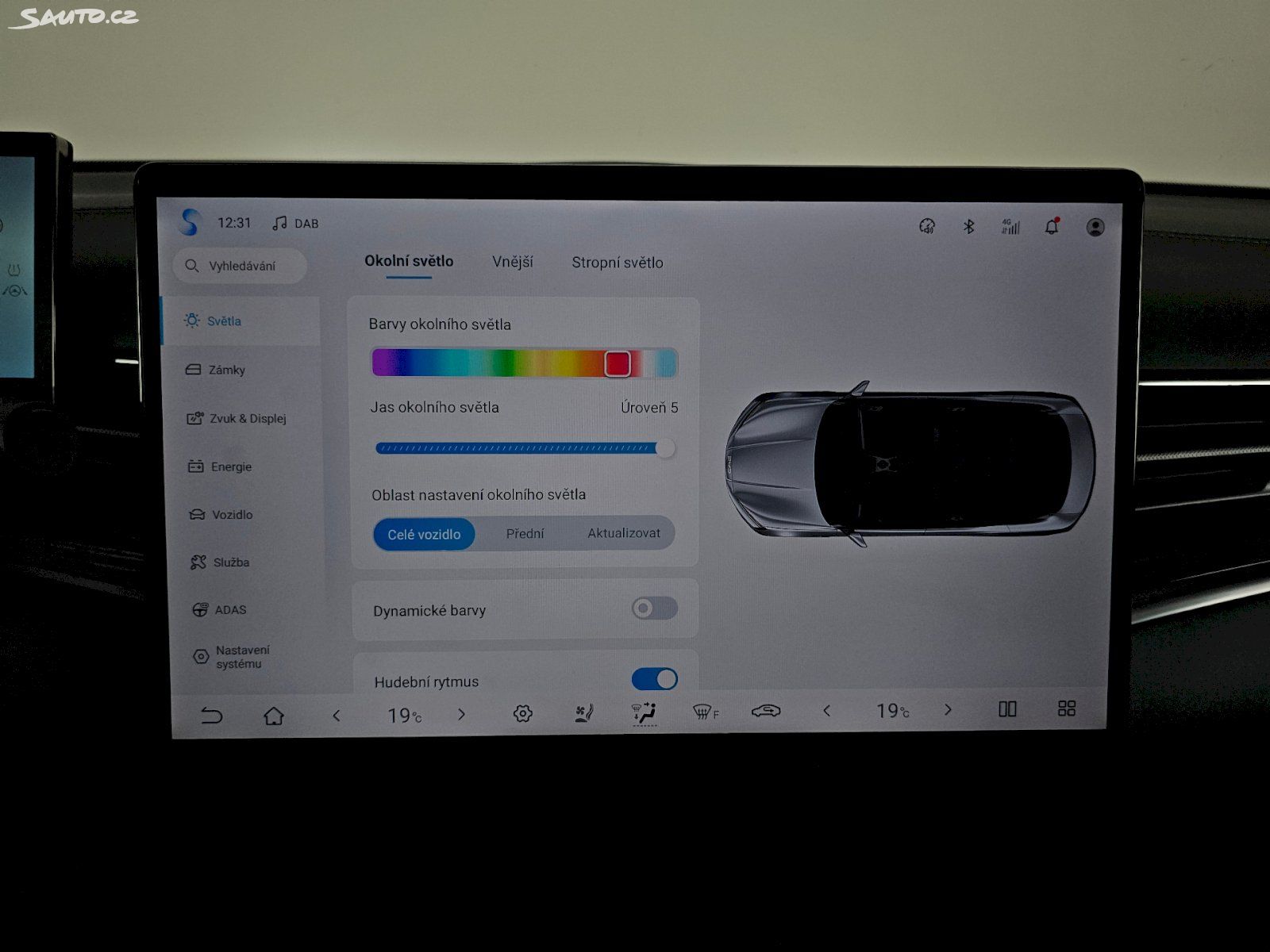Raise left temperature with right chevron
The height and width of the screenshot is (952, 1270).
click(x=461, y=715)
